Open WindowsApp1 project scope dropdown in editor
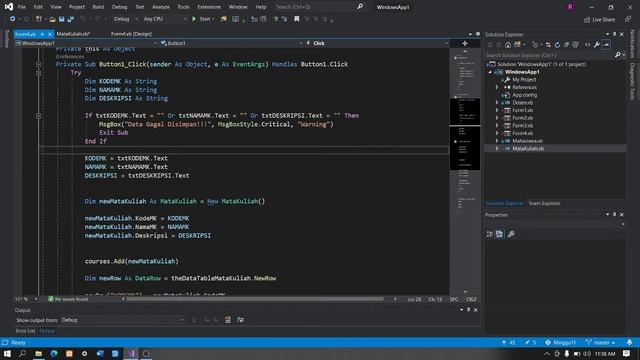The width and height of the screenshot is (640, 360). click(x=86, y=43)
